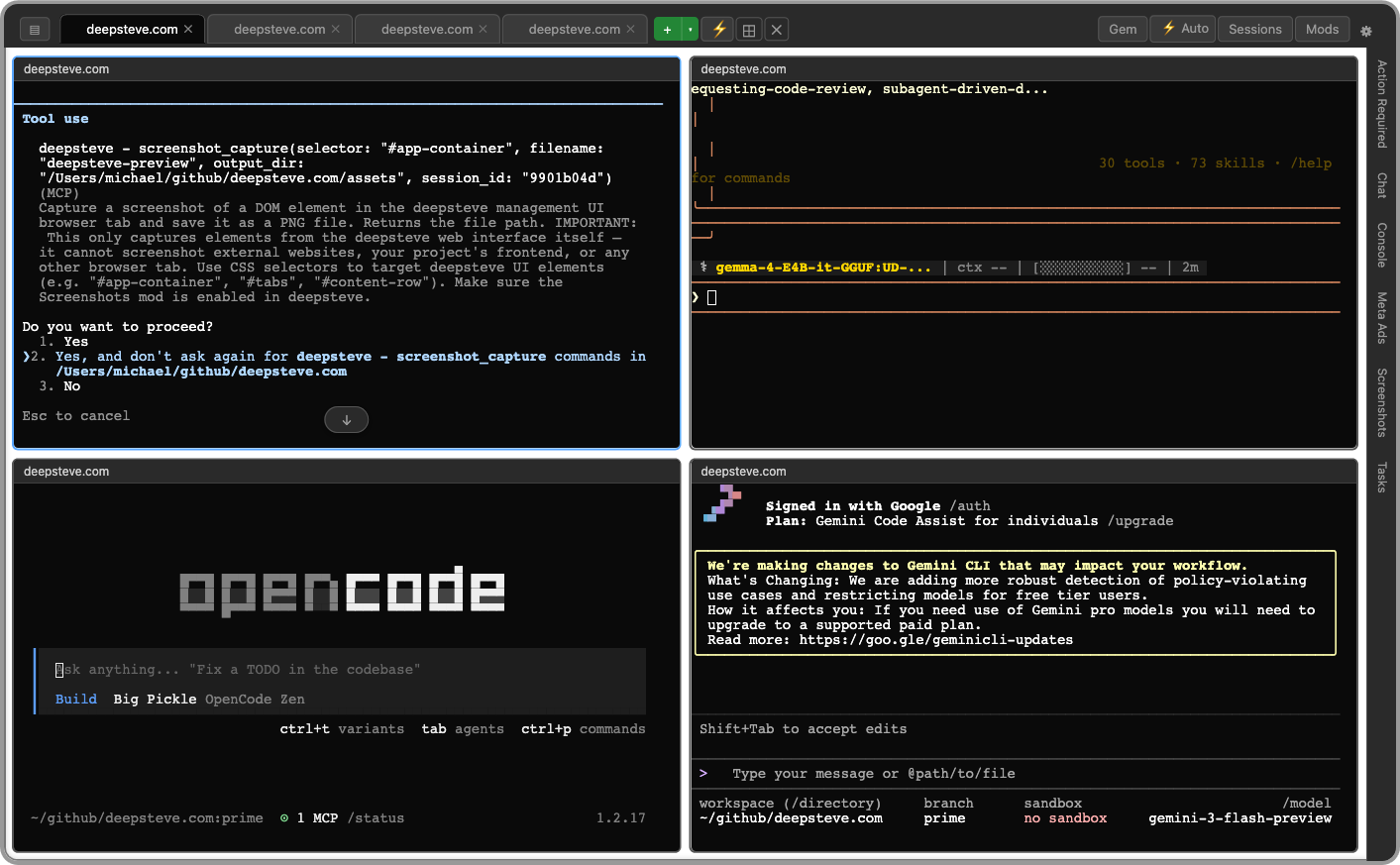Click the Tool use heading
This screenshot has width=1400, height=865.
pyautogui.click(x=55, y=119)
